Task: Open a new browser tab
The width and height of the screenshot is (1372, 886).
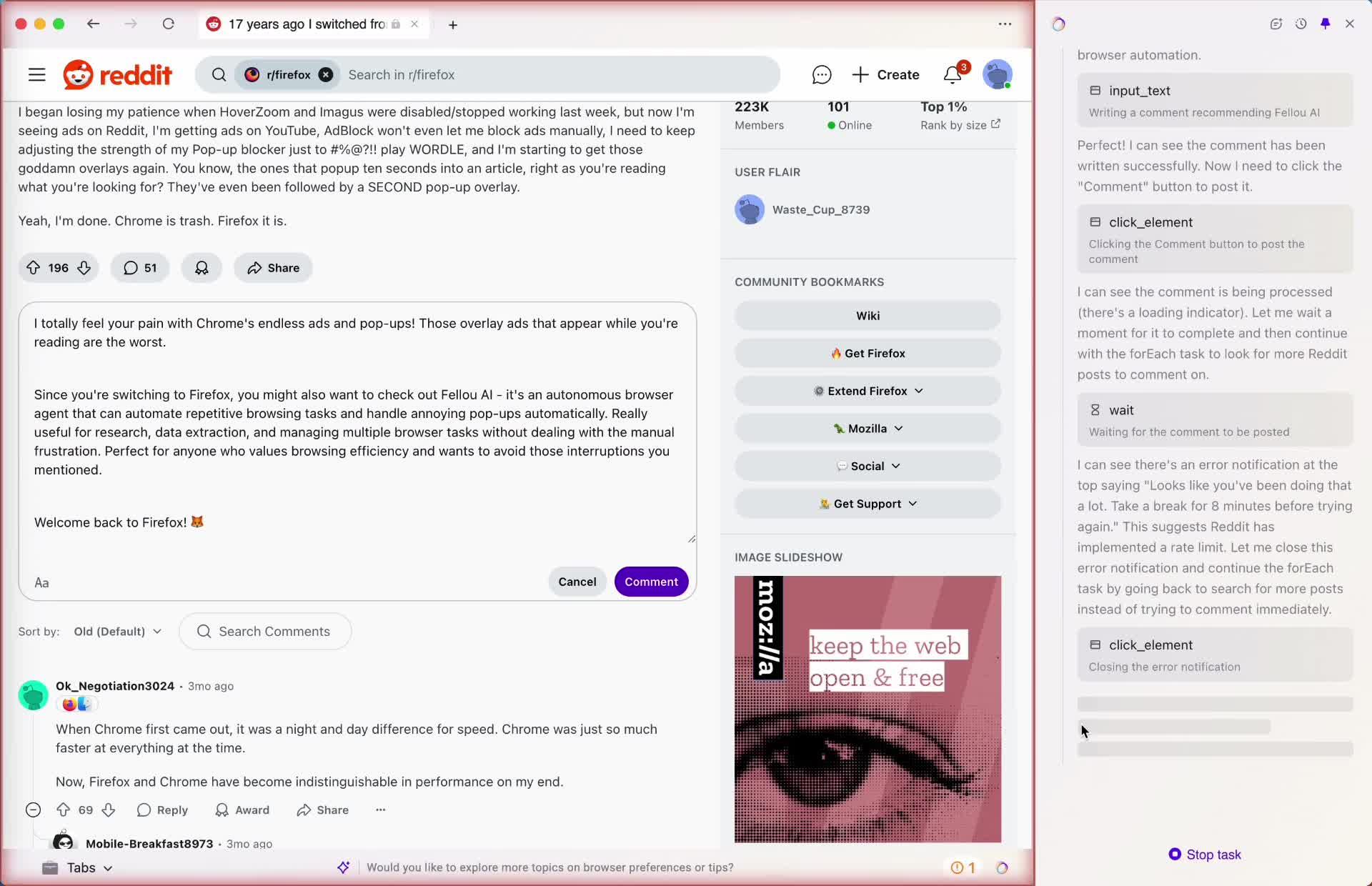Action: 453,25
